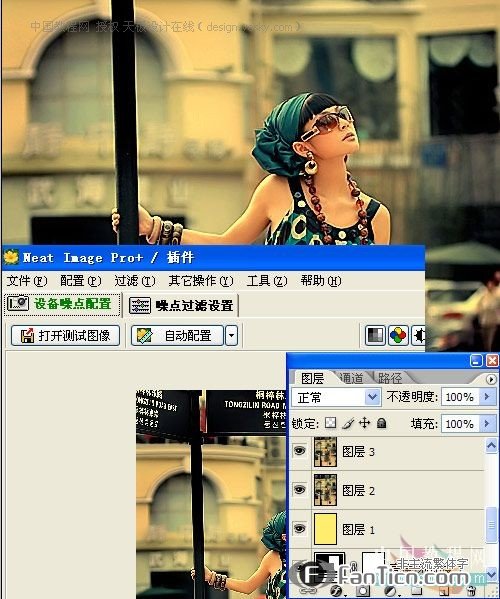Open the 填充 slider arrow
The height and width of the screenshot is (599, 500).
(x=487, y=424)
